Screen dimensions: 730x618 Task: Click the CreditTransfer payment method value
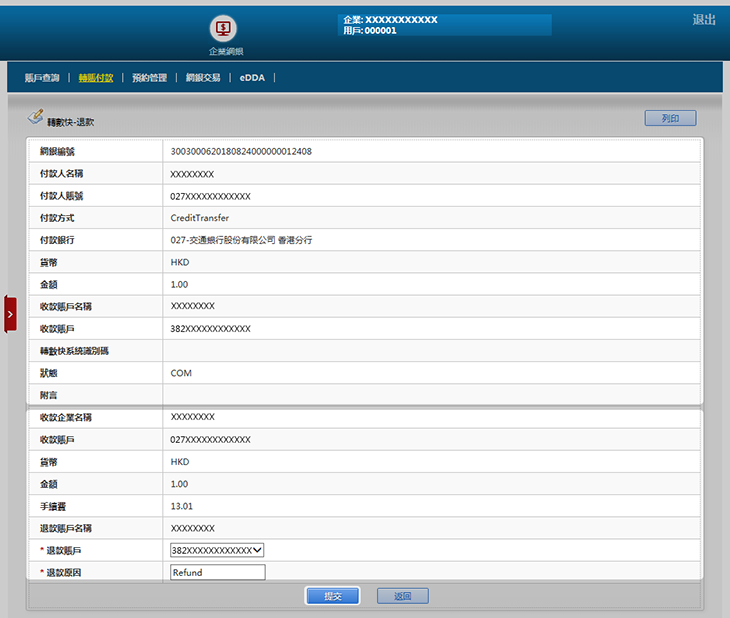(x=200, y=218)
